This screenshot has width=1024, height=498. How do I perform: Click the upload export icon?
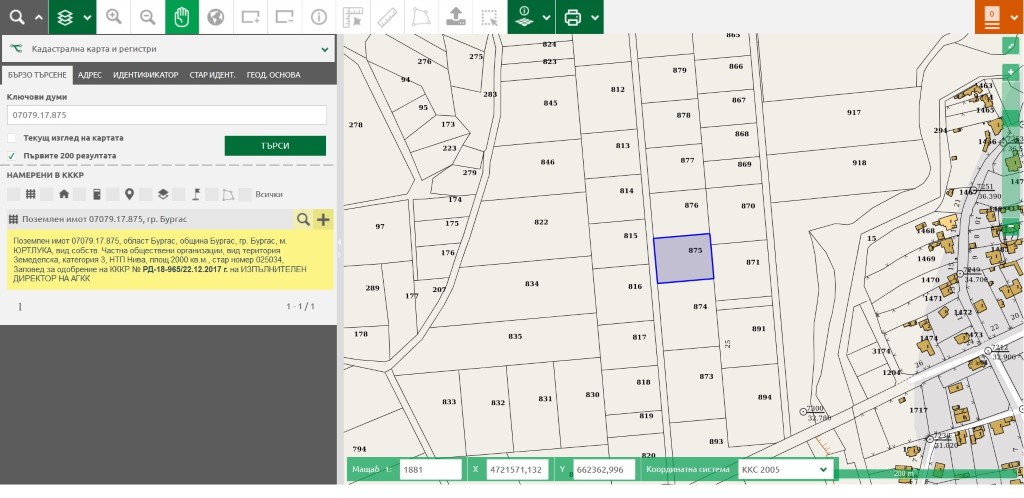(455, 17)
